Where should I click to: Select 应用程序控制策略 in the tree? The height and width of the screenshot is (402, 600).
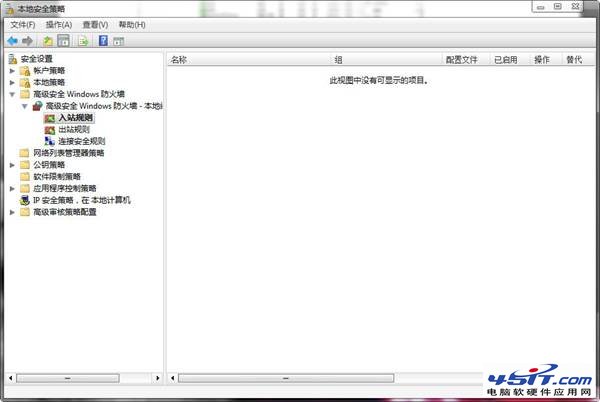point(65,189)
